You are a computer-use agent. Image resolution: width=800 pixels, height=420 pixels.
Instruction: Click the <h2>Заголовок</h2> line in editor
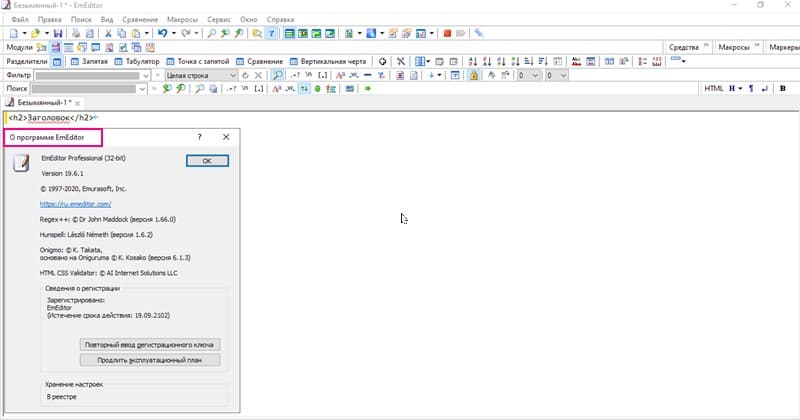(51, 118)
